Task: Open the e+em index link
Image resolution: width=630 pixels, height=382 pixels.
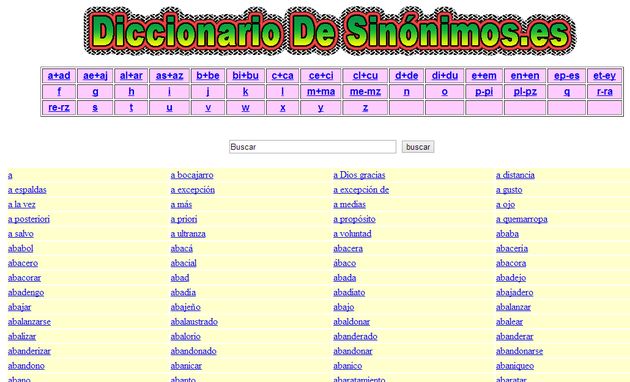Action: coord(484,76)
